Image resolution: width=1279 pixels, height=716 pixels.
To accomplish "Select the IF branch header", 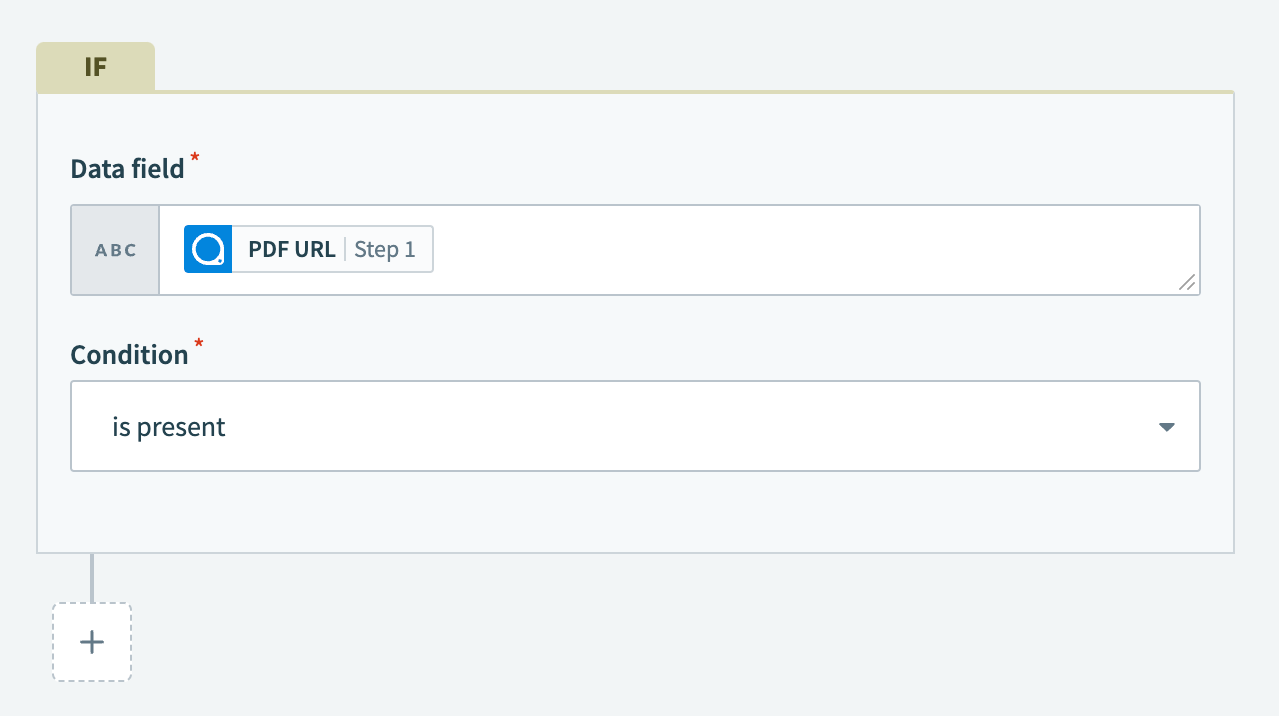I will click(95, 66).
